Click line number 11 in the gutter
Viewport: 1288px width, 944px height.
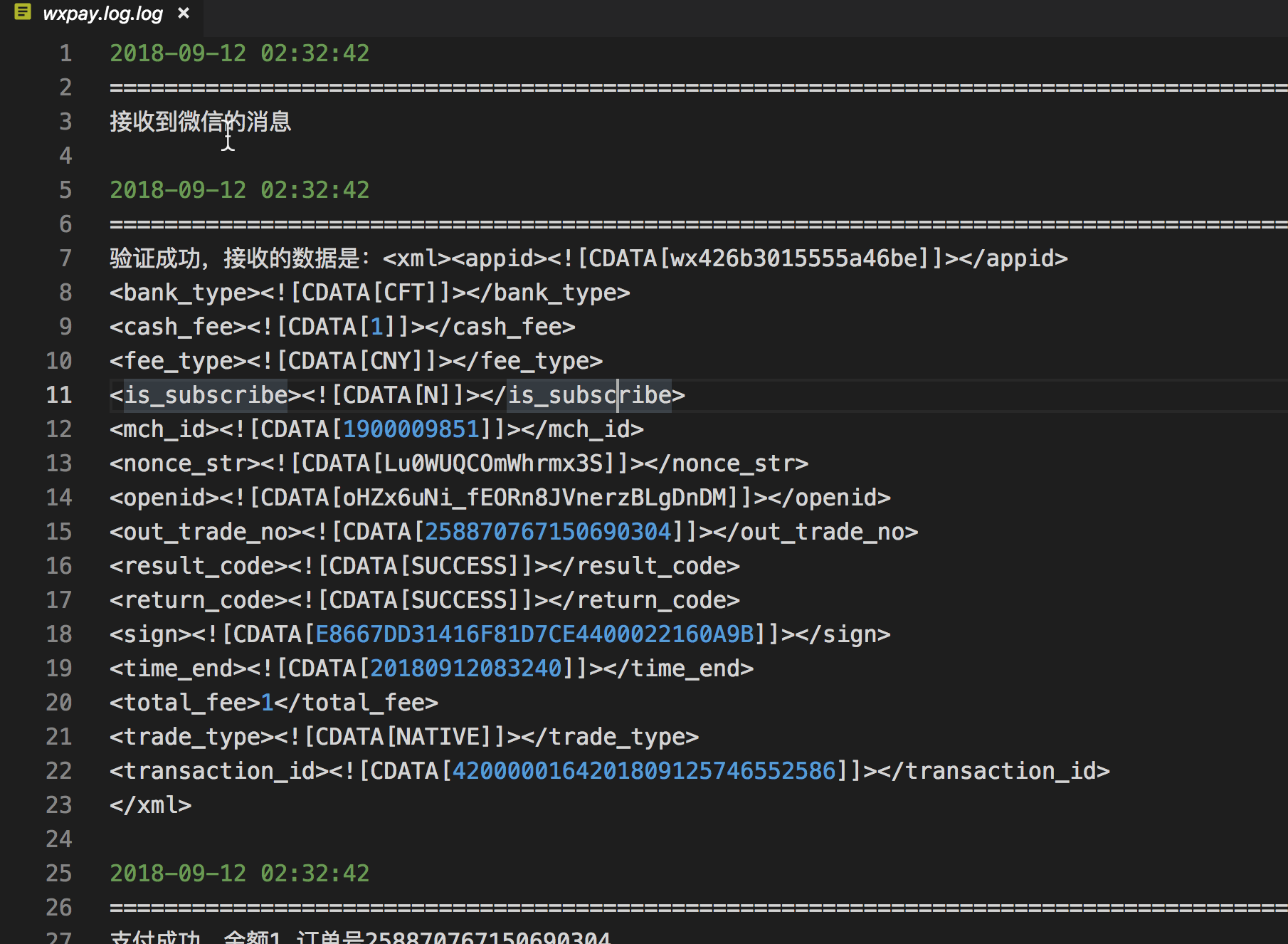(59, 395)
